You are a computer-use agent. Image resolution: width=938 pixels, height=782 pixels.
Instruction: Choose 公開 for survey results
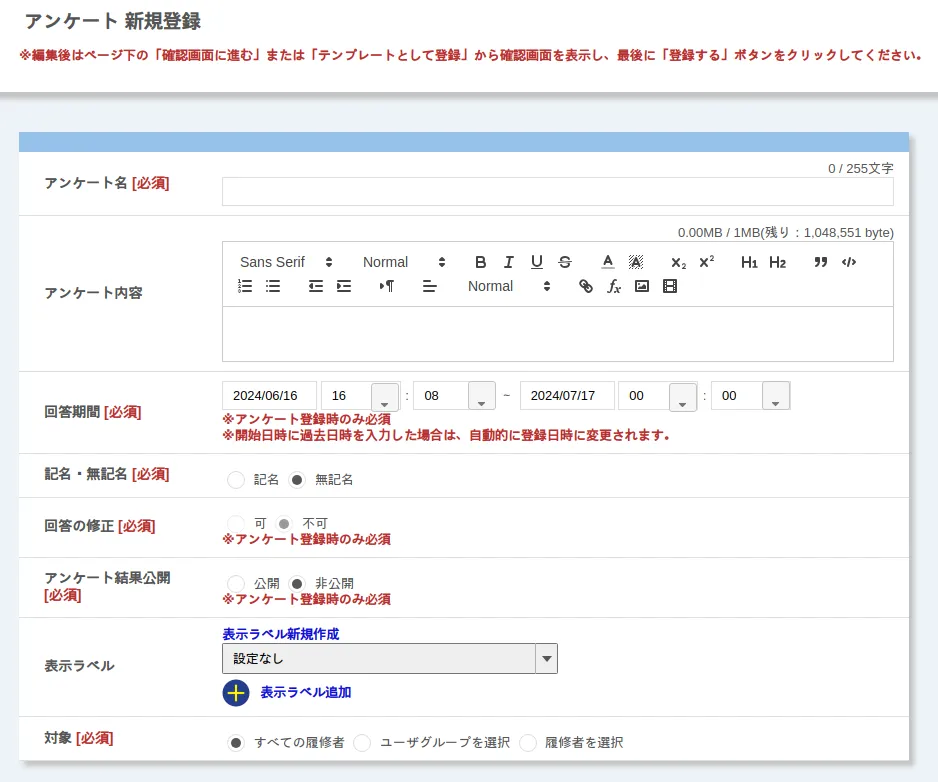(236, 584)
